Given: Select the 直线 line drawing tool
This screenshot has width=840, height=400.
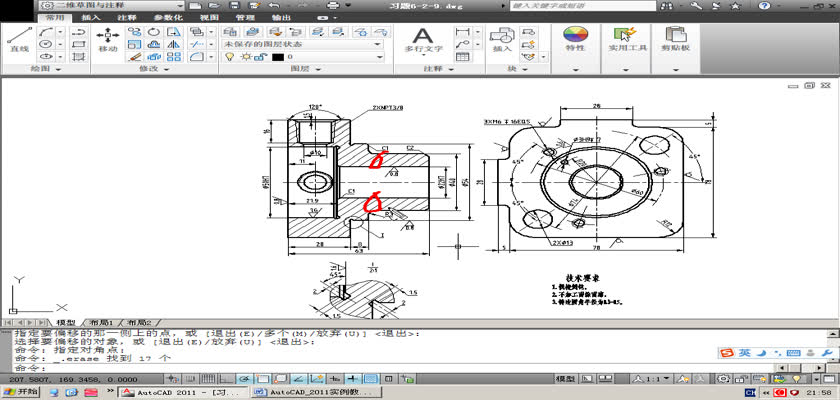Looking at the screenshot, I should coord(19,40).
